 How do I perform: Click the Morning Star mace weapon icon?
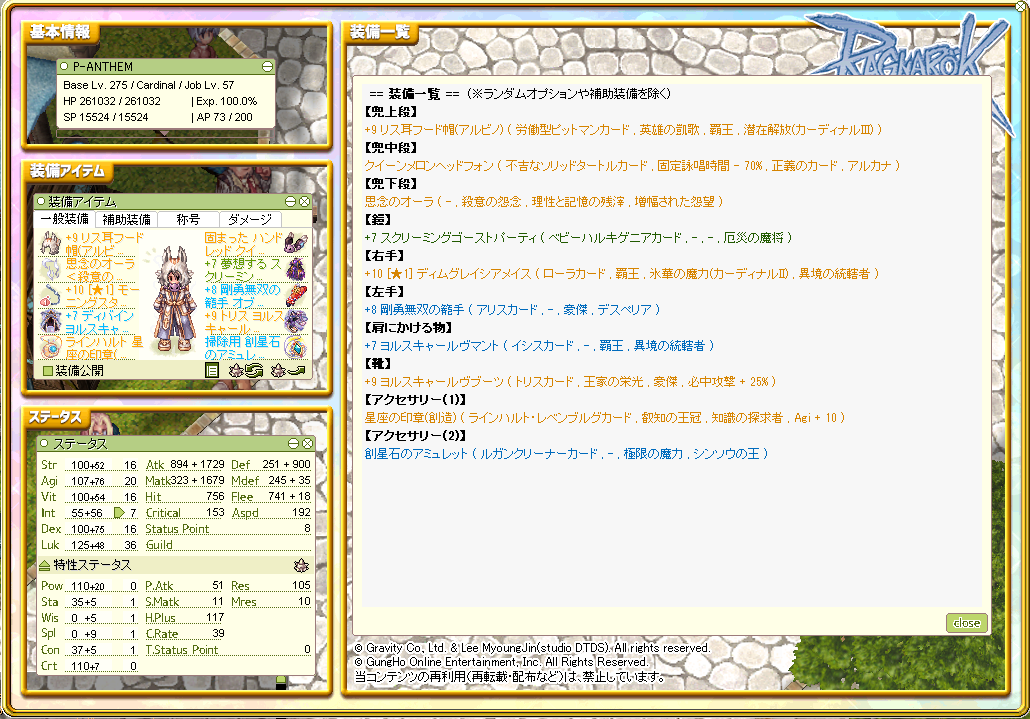[x=50, y=294]
